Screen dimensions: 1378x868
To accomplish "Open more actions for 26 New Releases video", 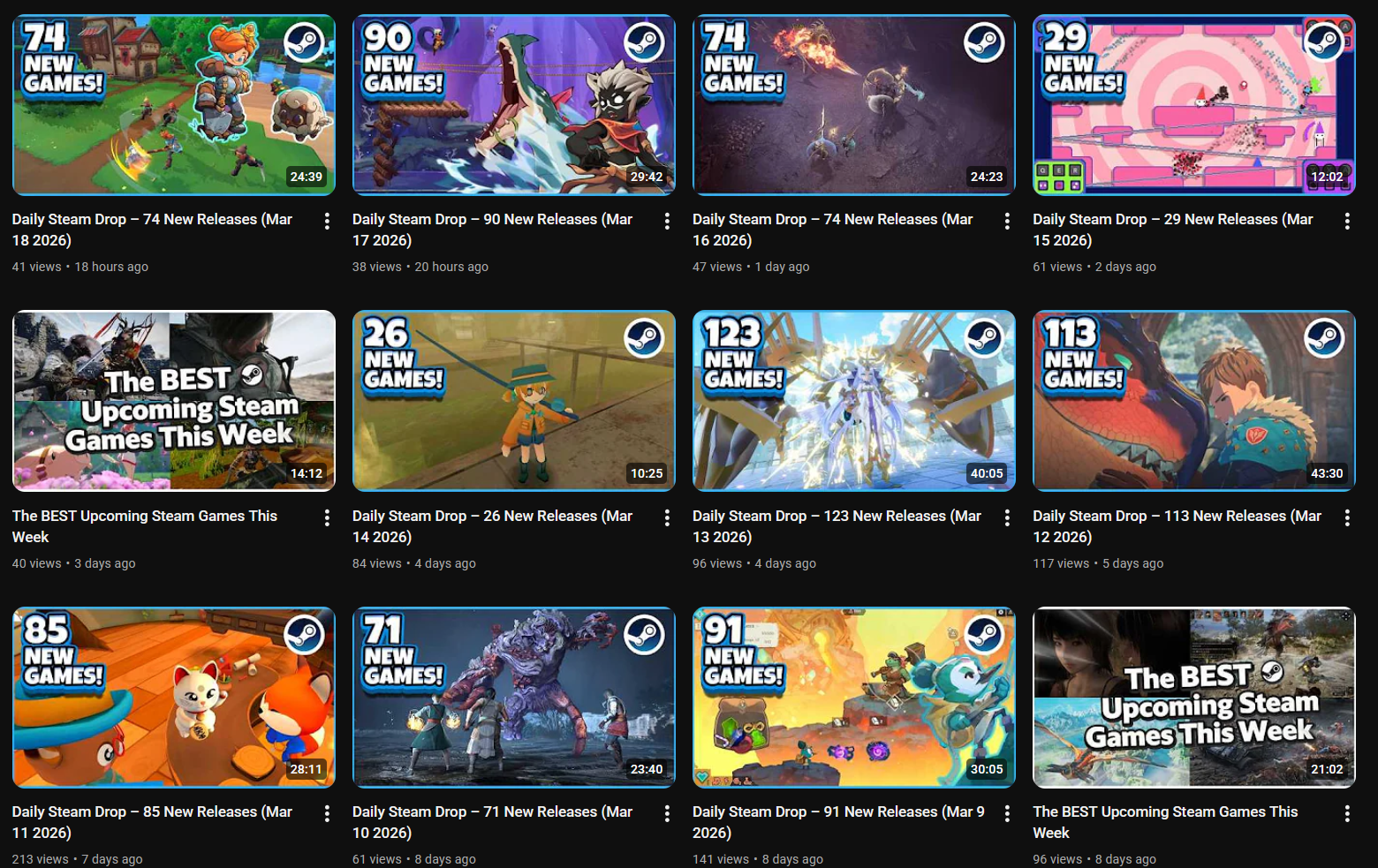I will tap(667, 518).
